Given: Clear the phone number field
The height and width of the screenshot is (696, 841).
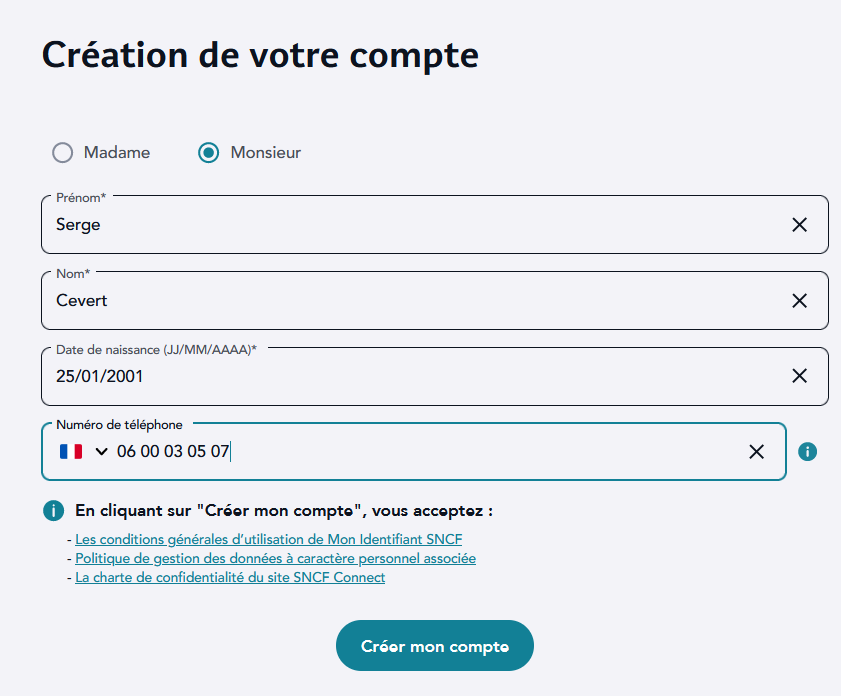Looking at the screenshot, I should tap(756, 452).
